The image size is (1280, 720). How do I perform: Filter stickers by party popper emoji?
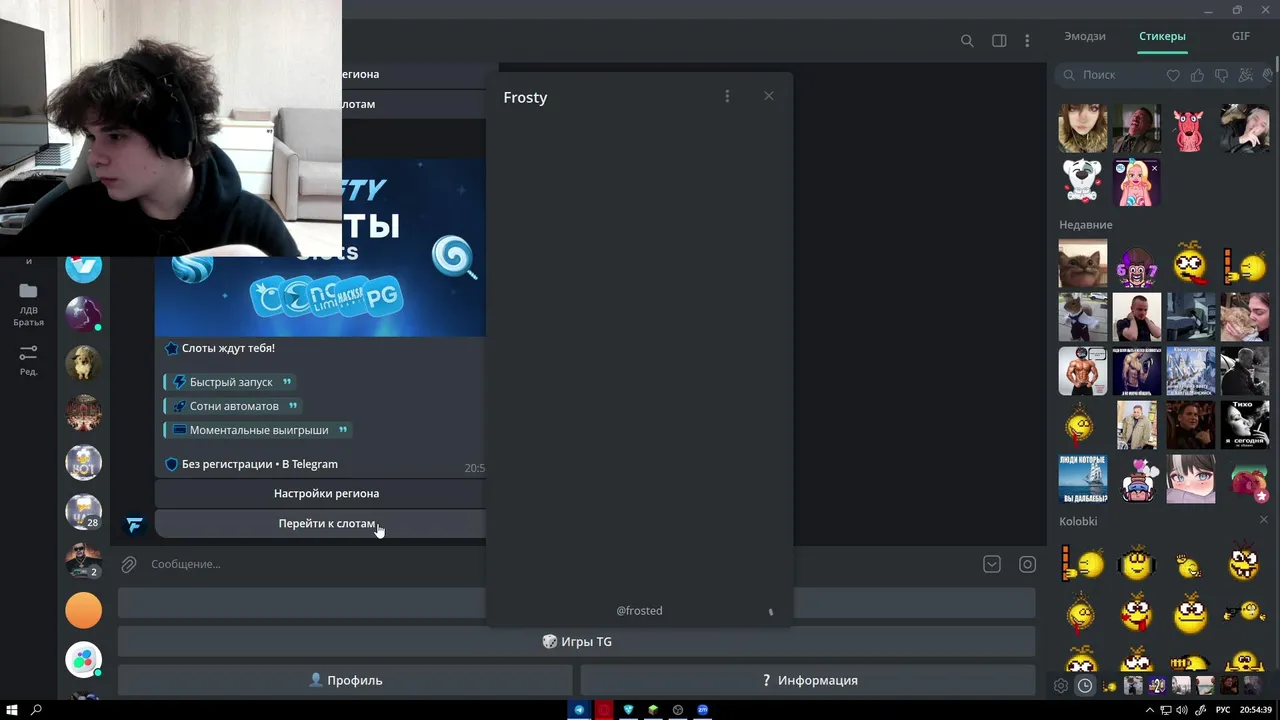[1245, 75]
